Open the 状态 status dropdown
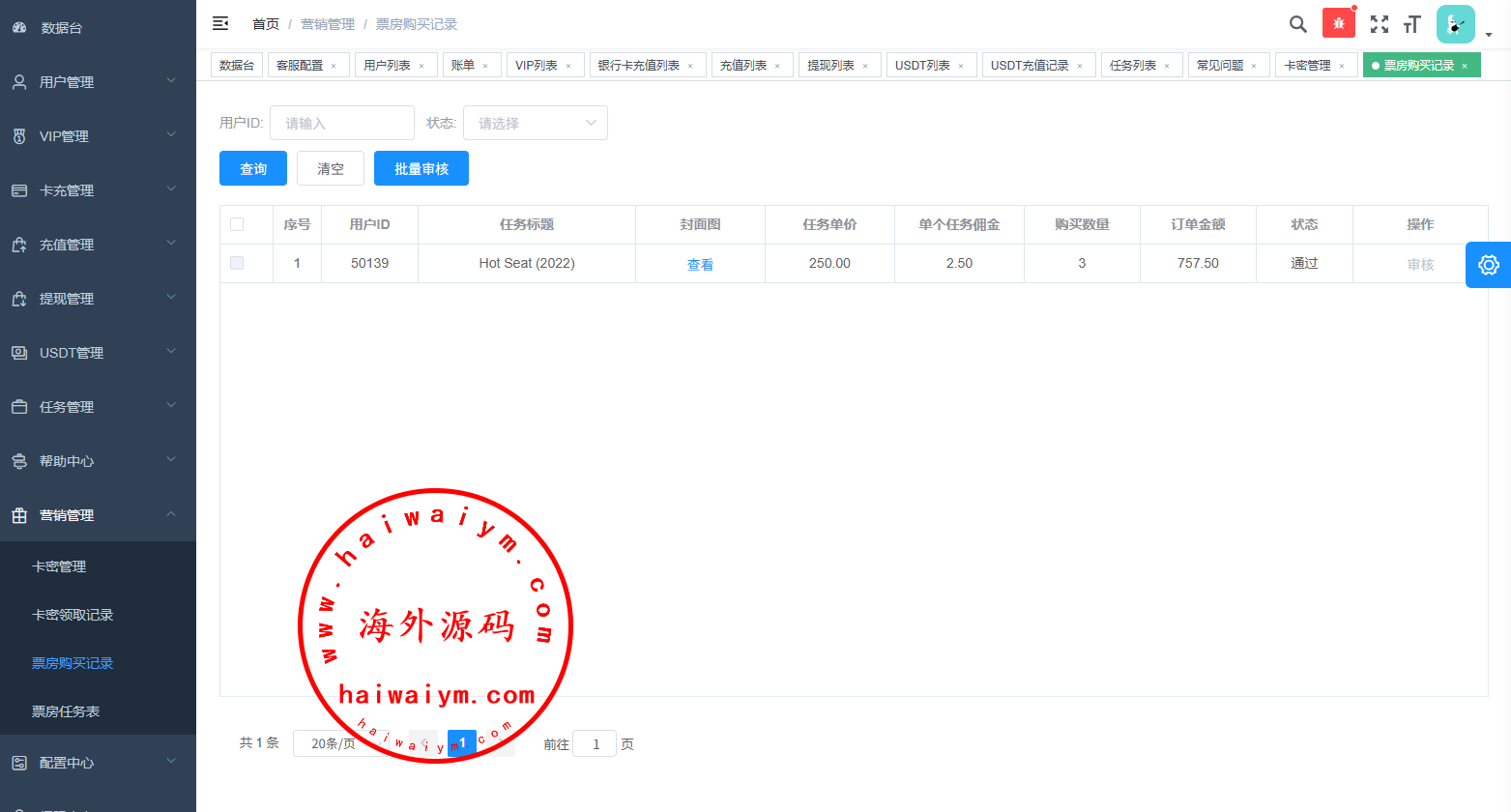Image resolution: width=1511 pixels, height=812 pixels. pyautogui.click(x=535, y=123)
